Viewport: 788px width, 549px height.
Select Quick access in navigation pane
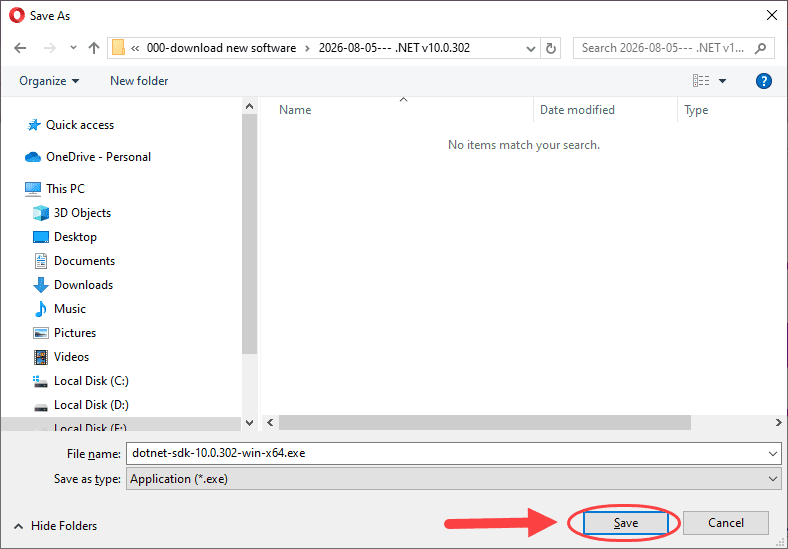coord(80,125)
